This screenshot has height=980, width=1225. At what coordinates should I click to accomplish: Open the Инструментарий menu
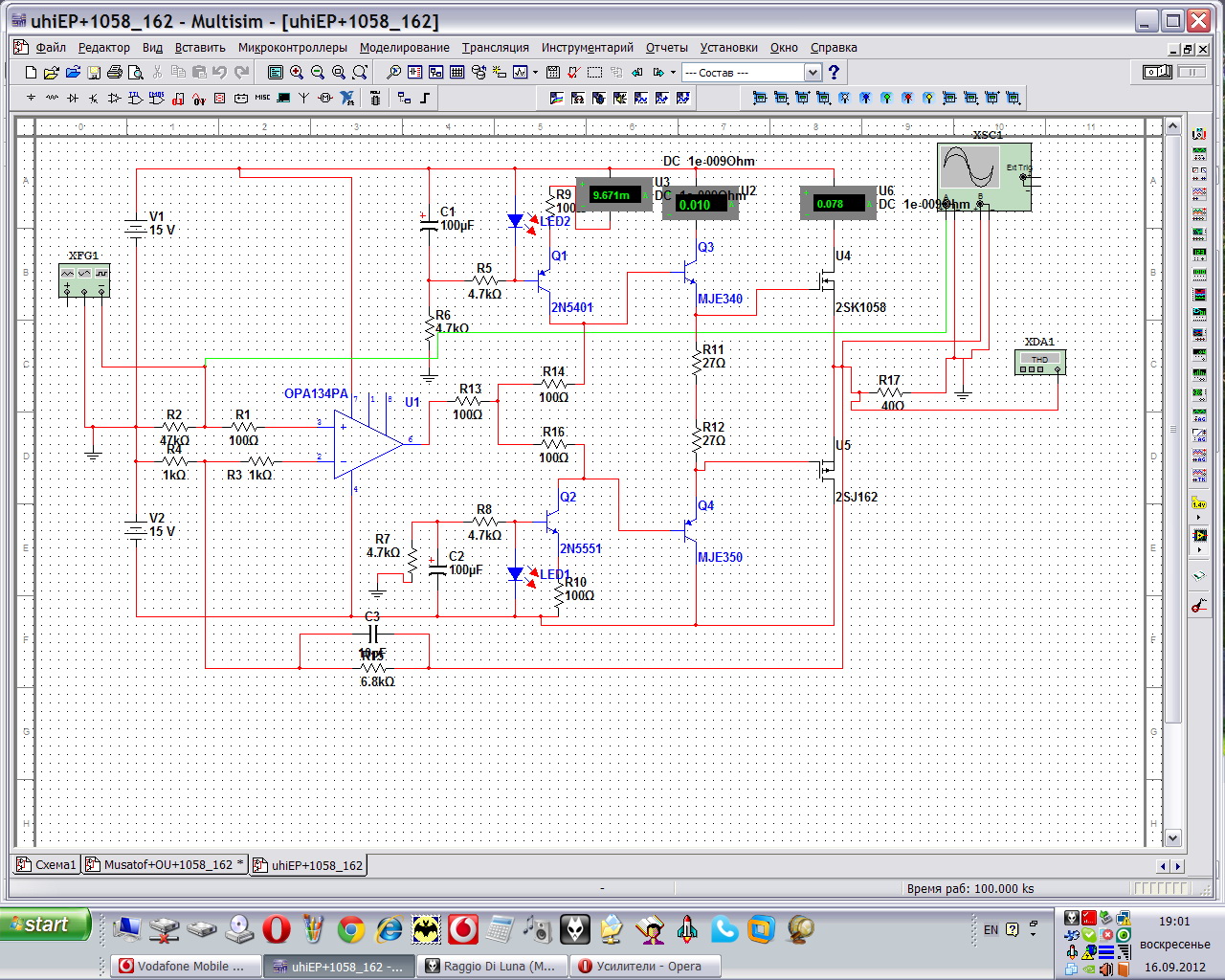[587, 47]
